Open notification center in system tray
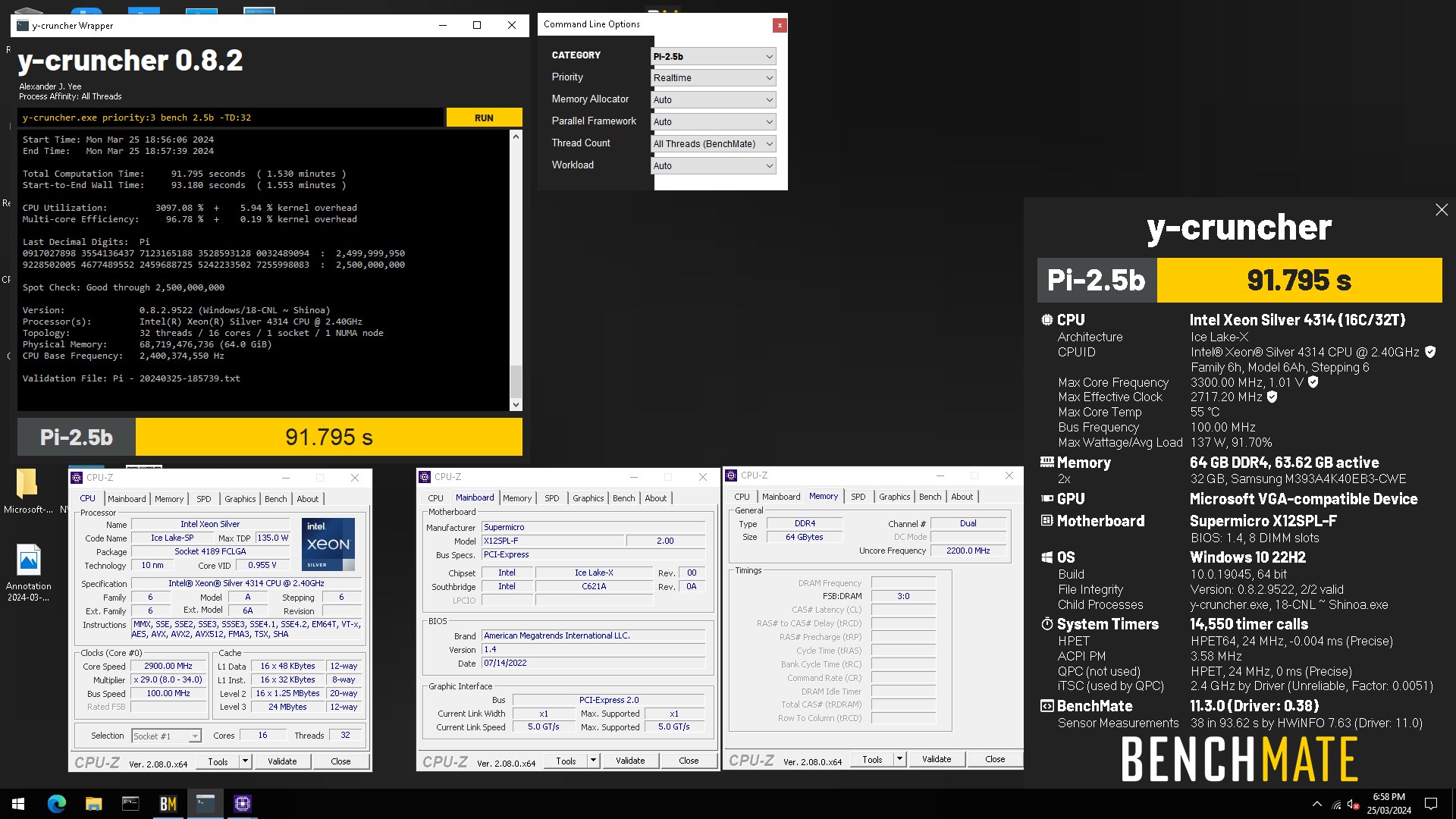Viewport: 1456px width, 819px height. click(1431, 804)
